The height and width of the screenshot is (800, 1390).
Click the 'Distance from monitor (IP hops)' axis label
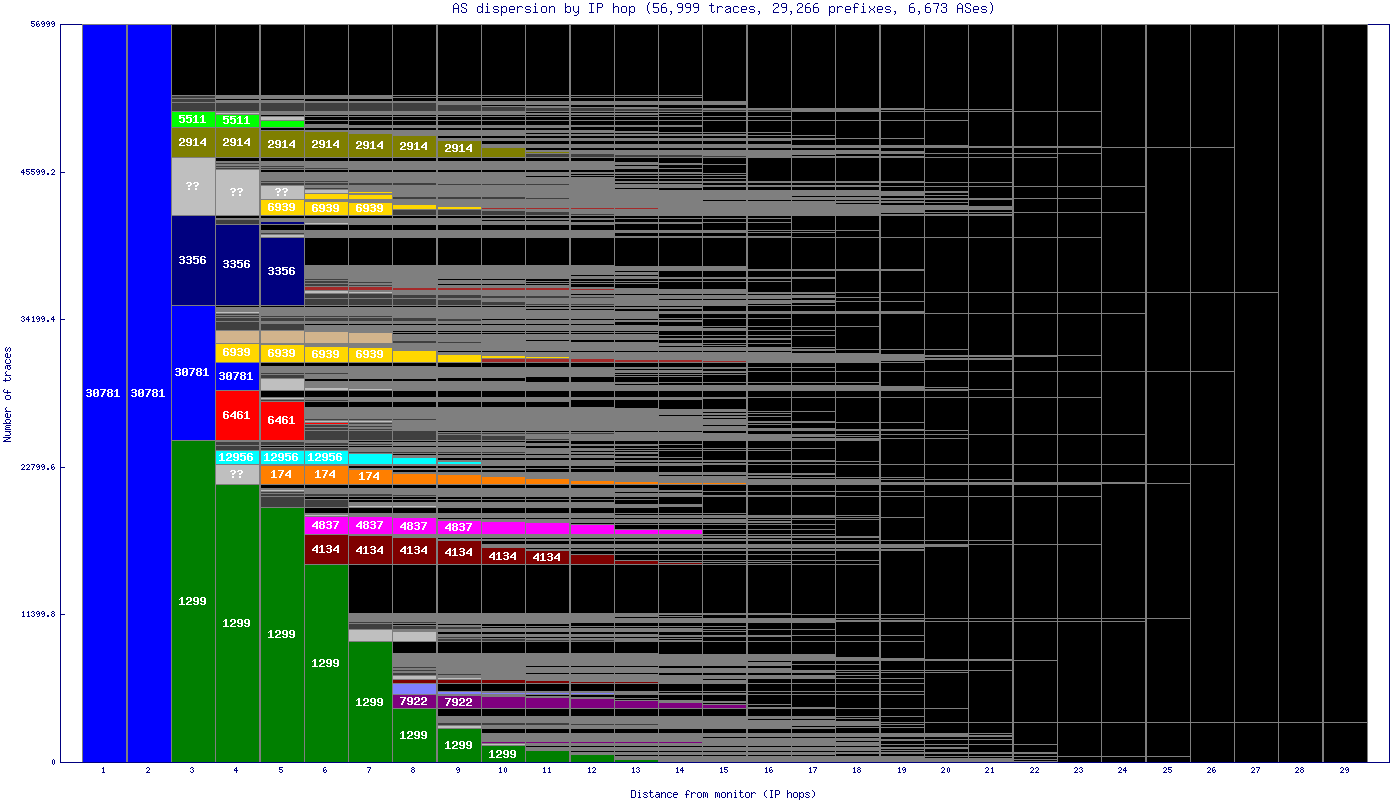[723, 794]
